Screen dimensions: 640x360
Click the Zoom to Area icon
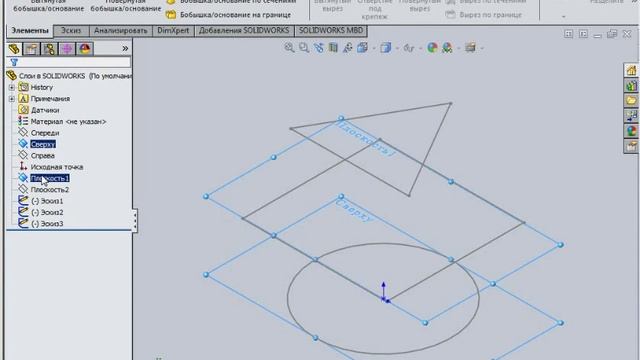point(304,48)
